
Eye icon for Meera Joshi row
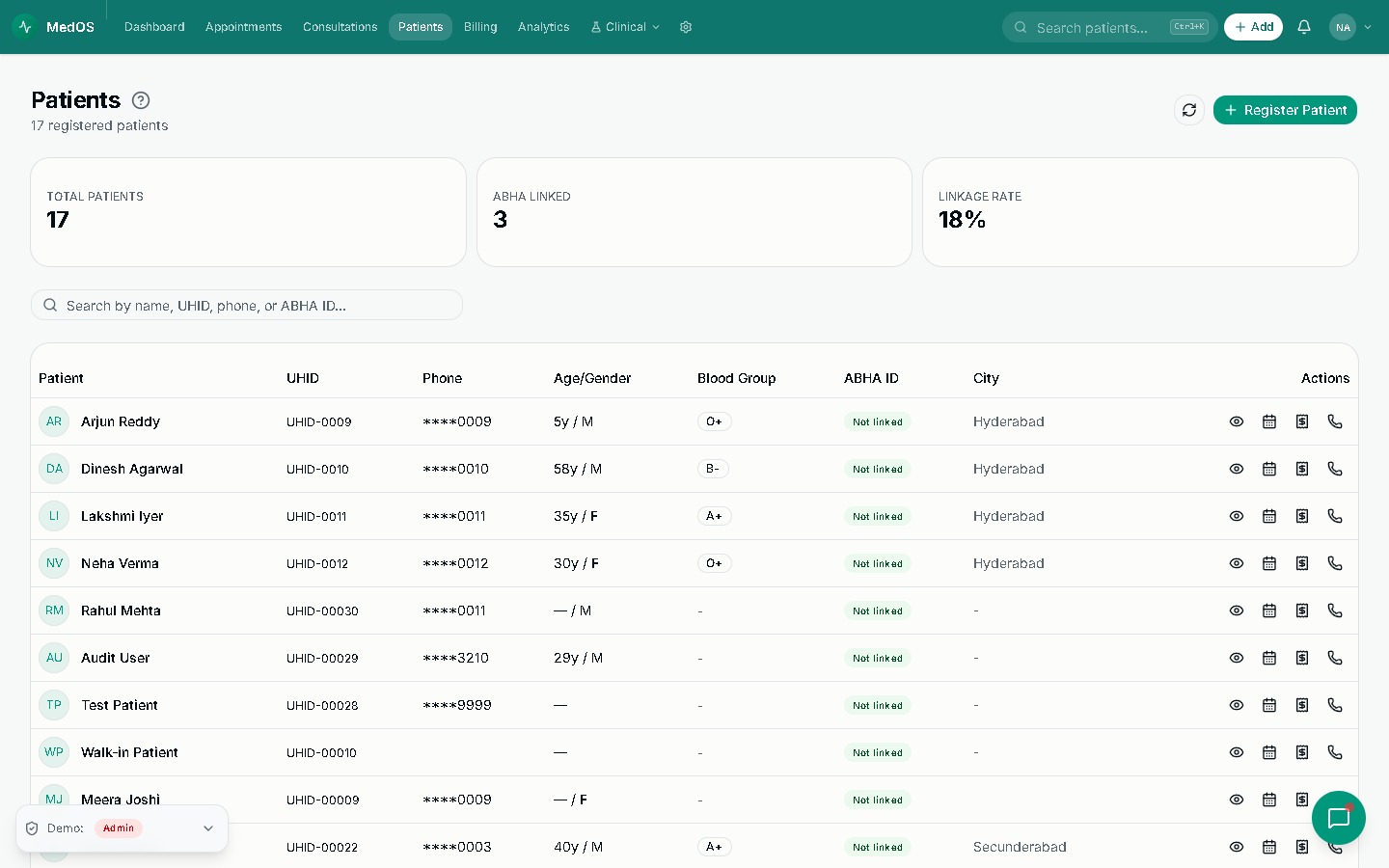pyautogui.click(x=1237, y=800)
